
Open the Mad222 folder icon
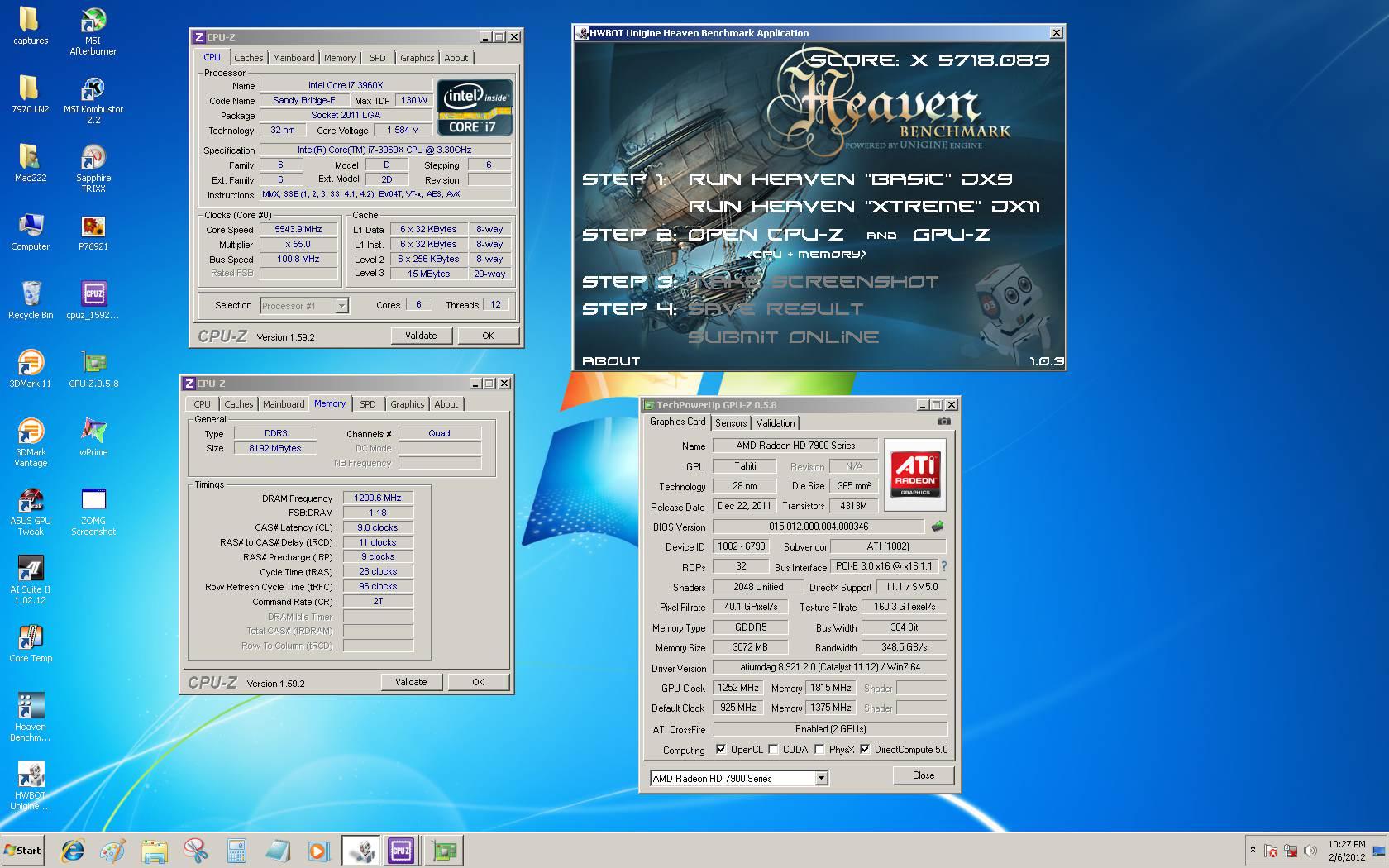[30, 163]
